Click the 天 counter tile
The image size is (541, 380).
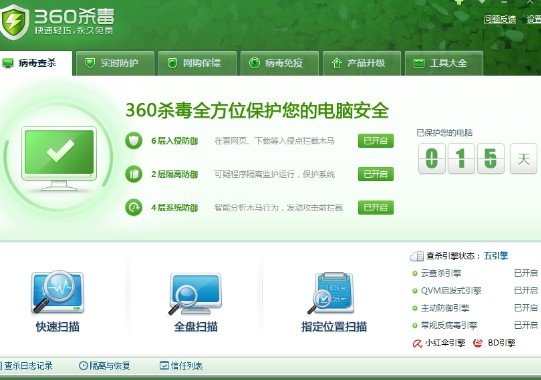524,159
